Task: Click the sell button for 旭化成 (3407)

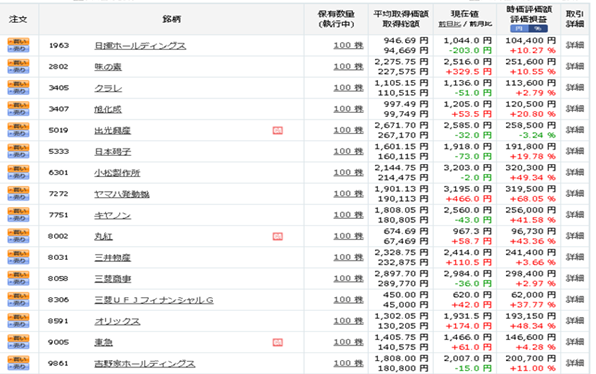Action: 18,113
